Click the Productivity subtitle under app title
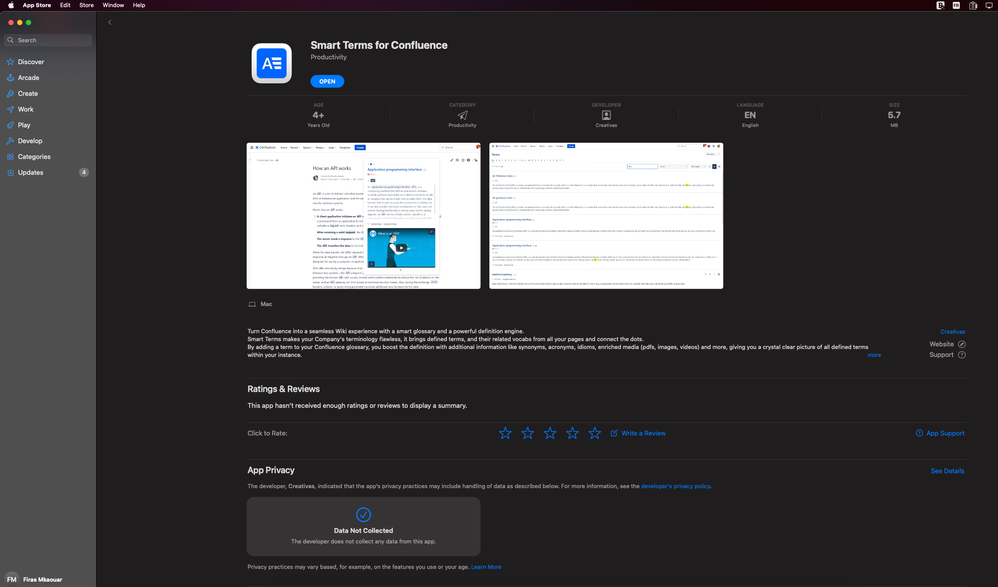 tap(328, 57)
